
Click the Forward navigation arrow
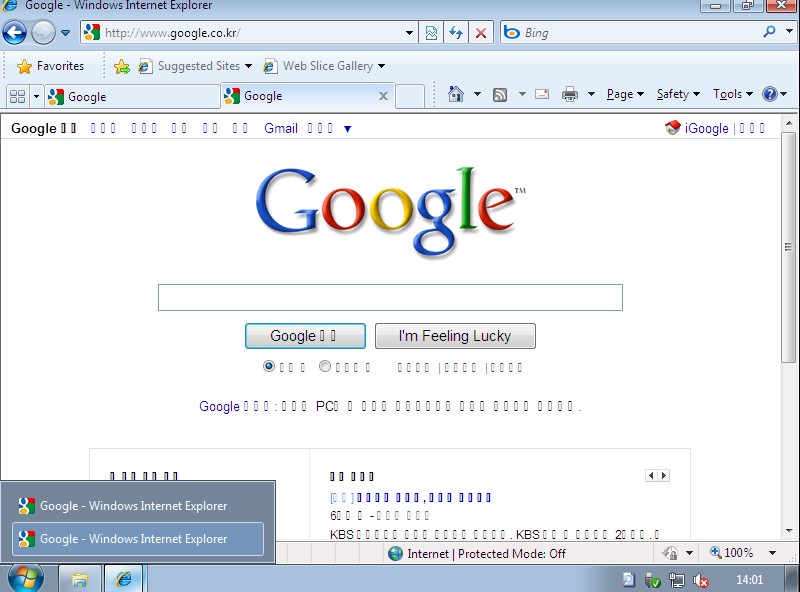[43, 33]
